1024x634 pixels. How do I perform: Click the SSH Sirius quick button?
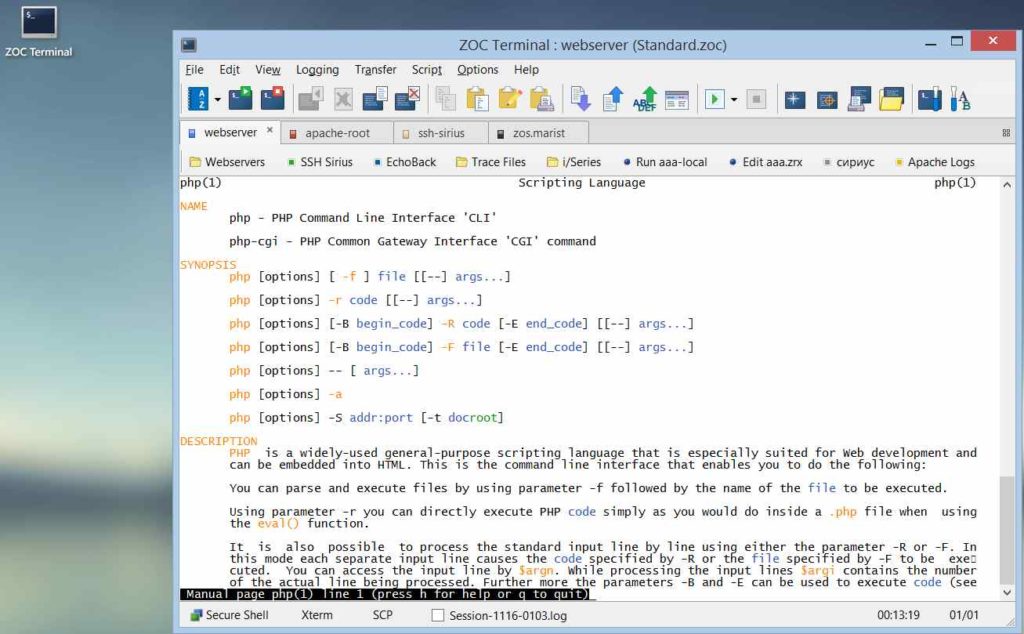320,162
